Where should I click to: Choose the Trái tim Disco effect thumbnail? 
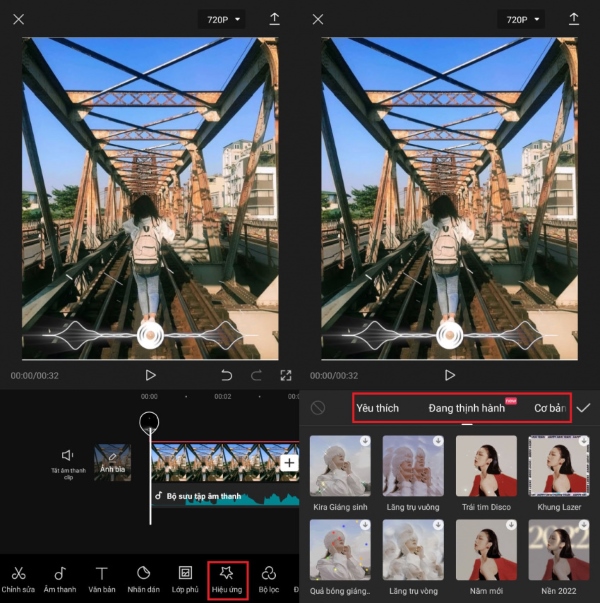(486, 468)
